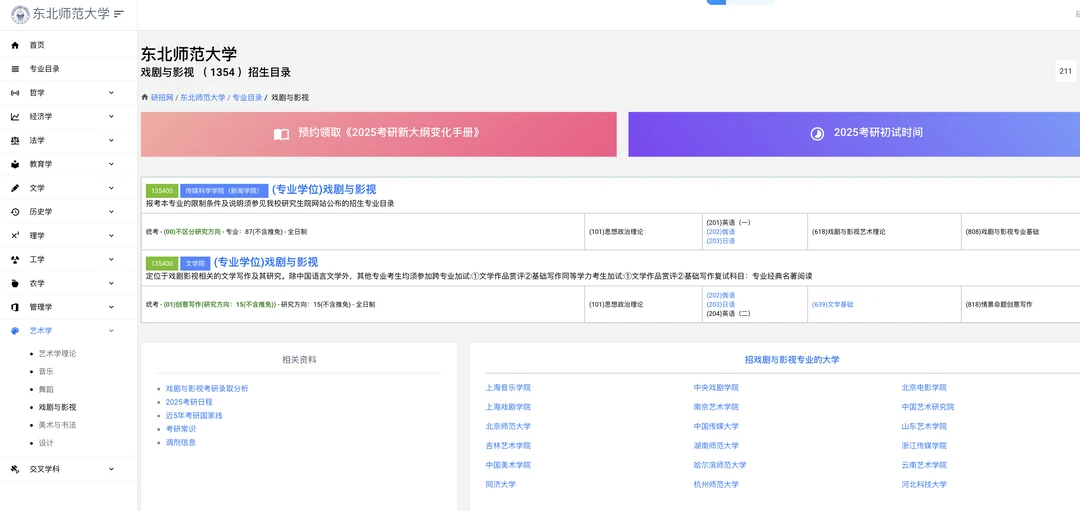Click the scales icon beside 法学

coord(15,140)
